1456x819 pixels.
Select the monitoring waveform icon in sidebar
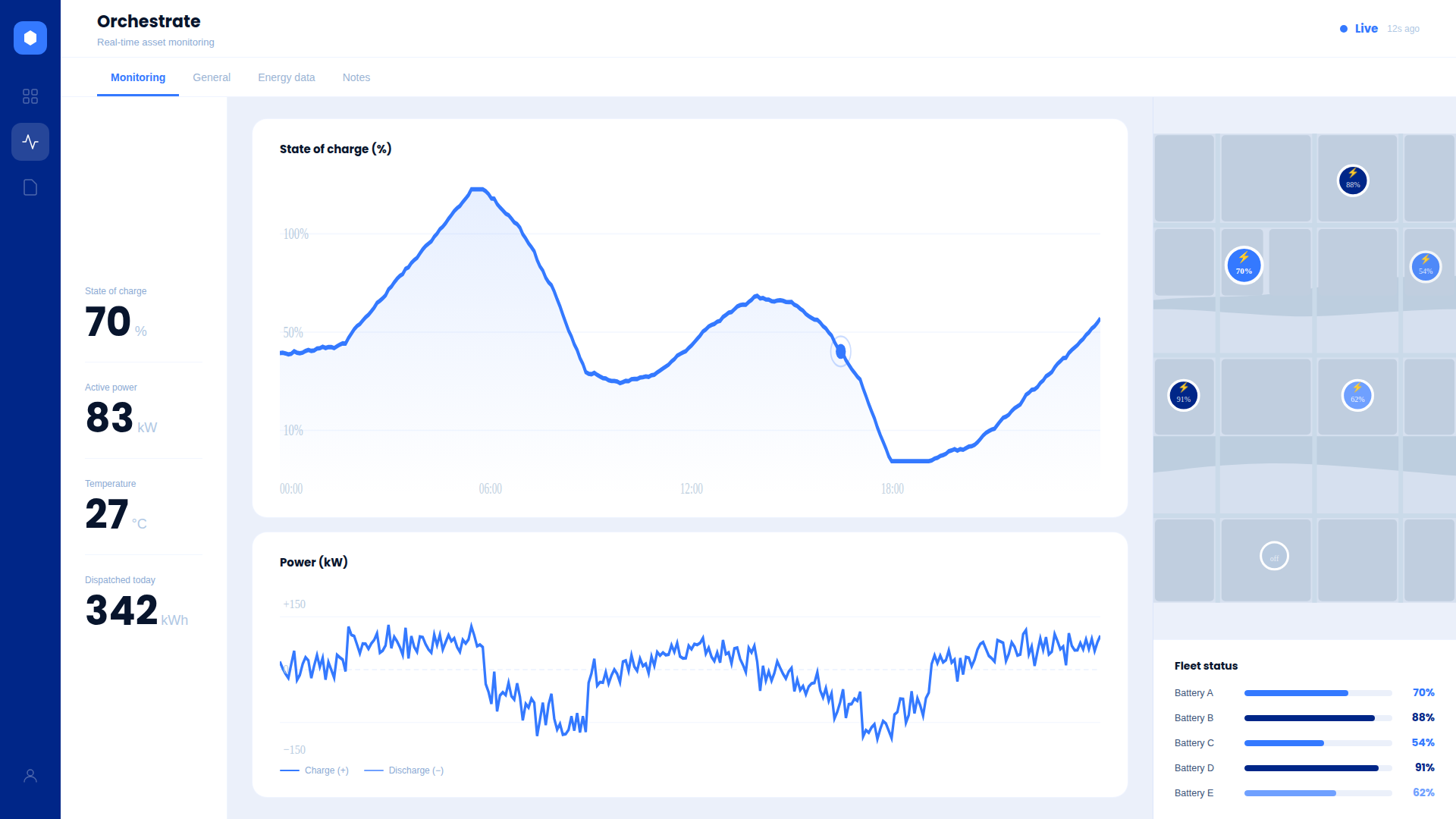(x=30, y=141)
